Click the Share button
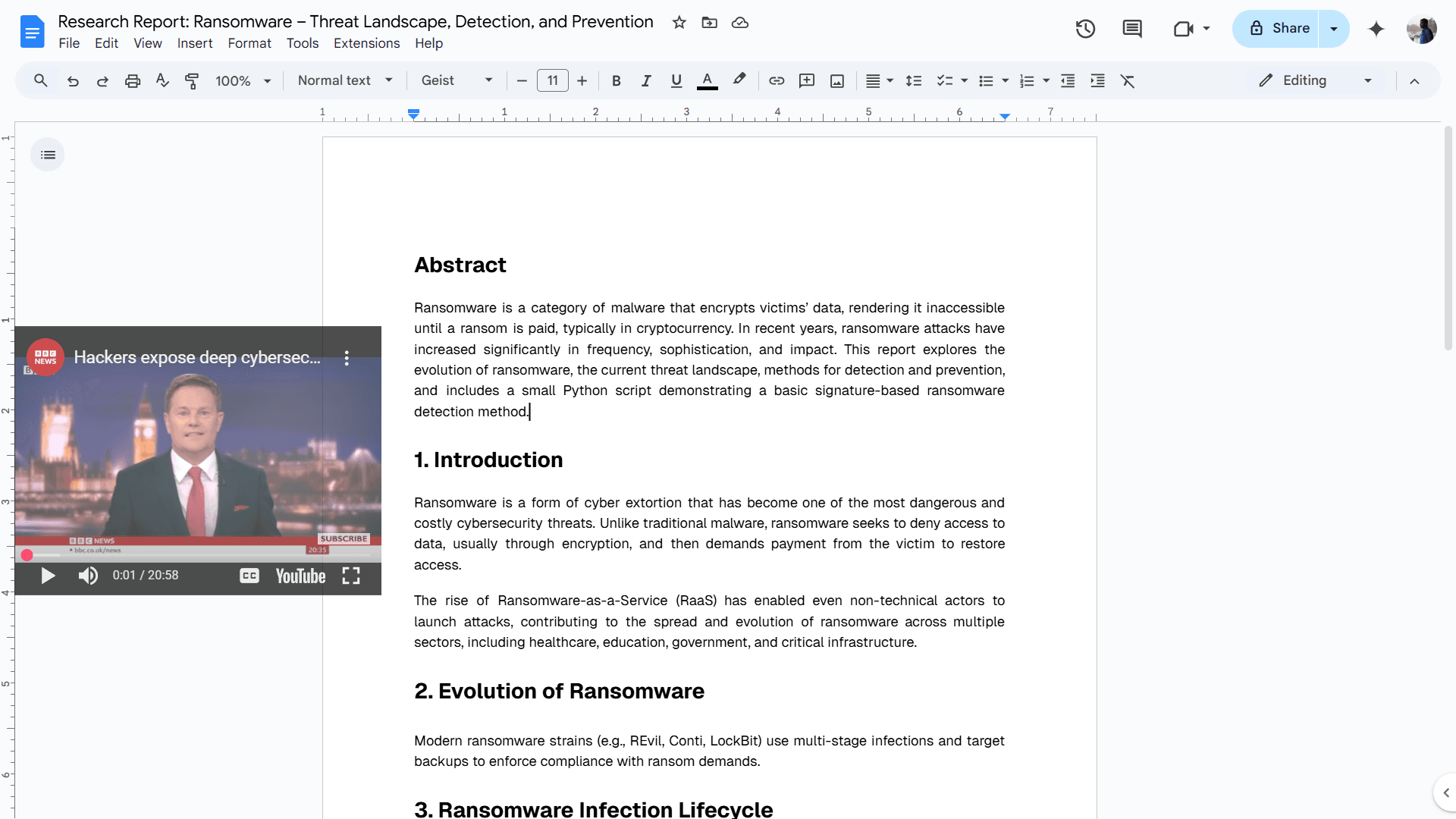The width and height of the screenshot is (1456, 819). click(x=1279, y=29)
